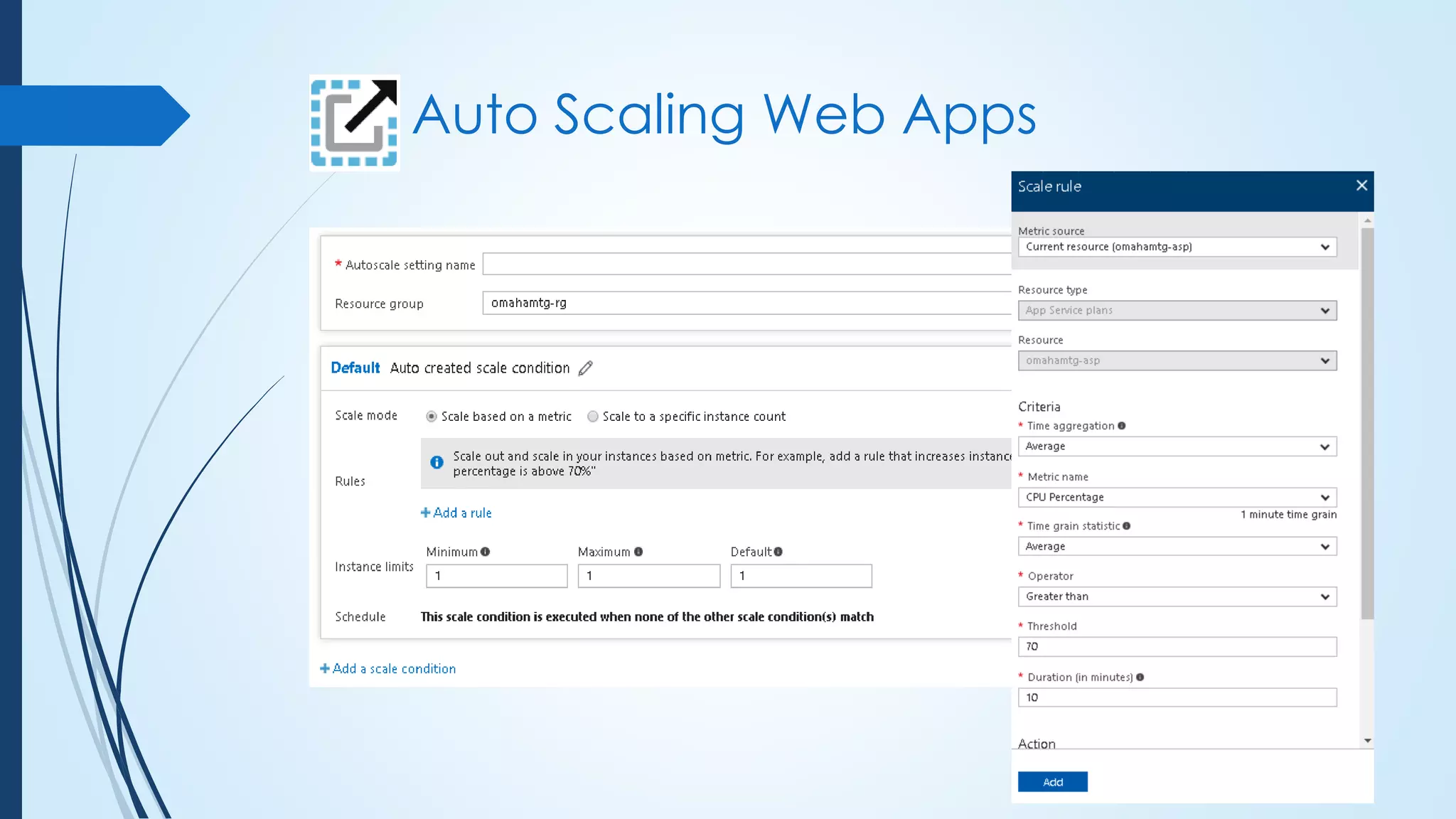Click the Resource group field
This screenshot has height=819, width=1456.
pos(746,303)
